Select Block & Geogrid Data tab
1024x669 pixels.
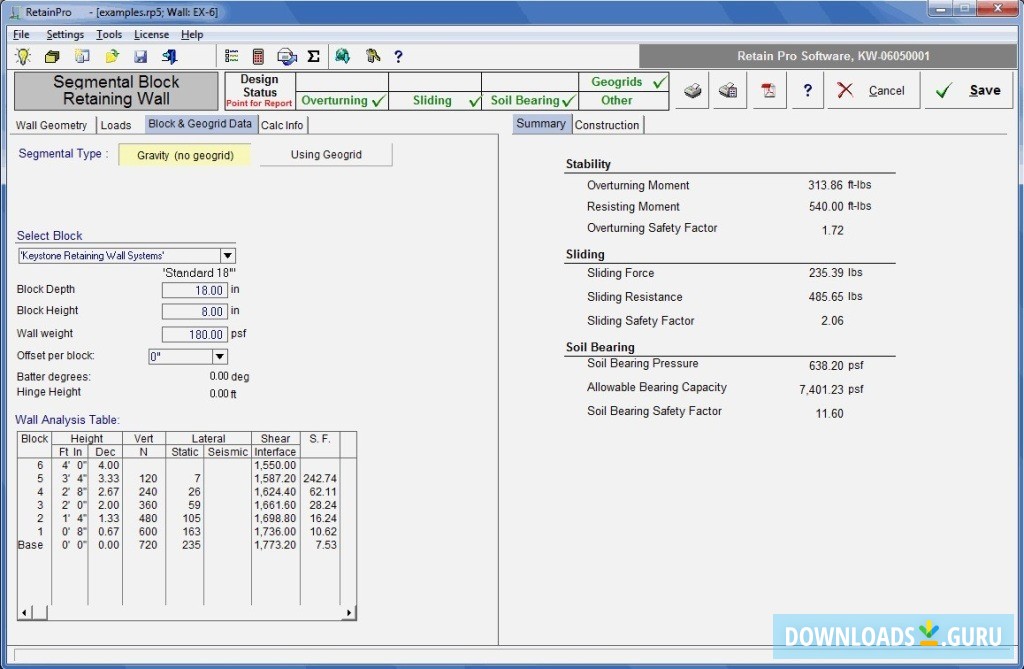click(200, 123)
